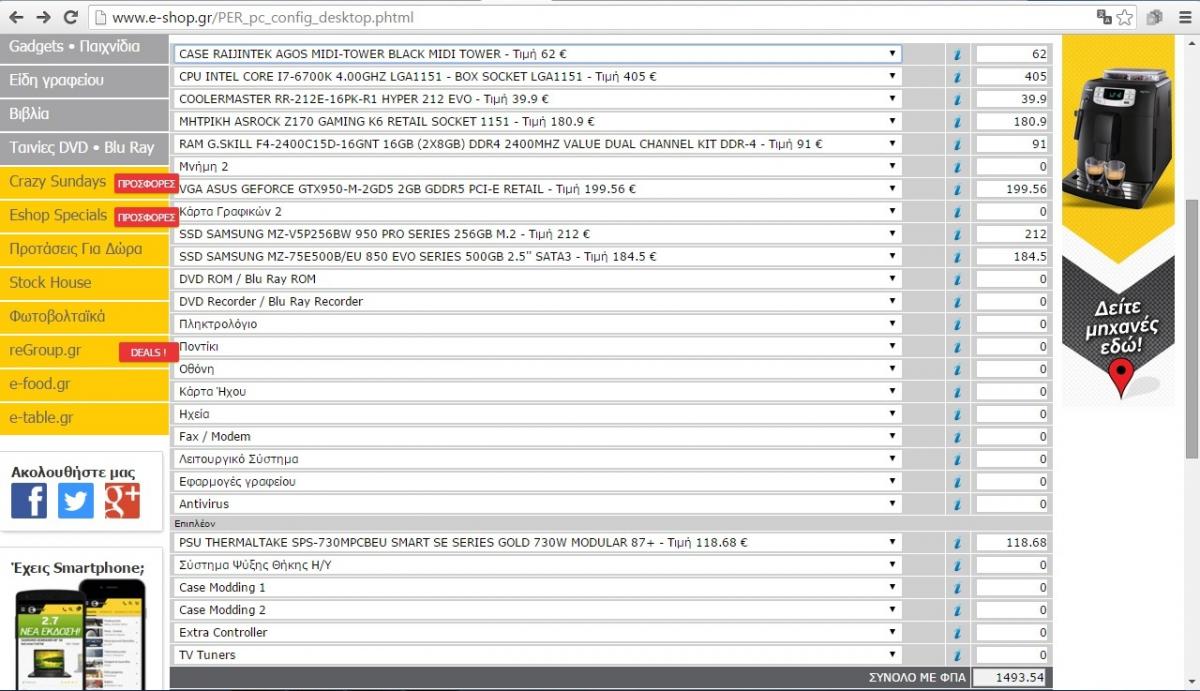The width and height of the screenshot is (1200, 691).
Task: Open the Twitter follow icon
Action: pyautogui.click(x=76, y=500)
